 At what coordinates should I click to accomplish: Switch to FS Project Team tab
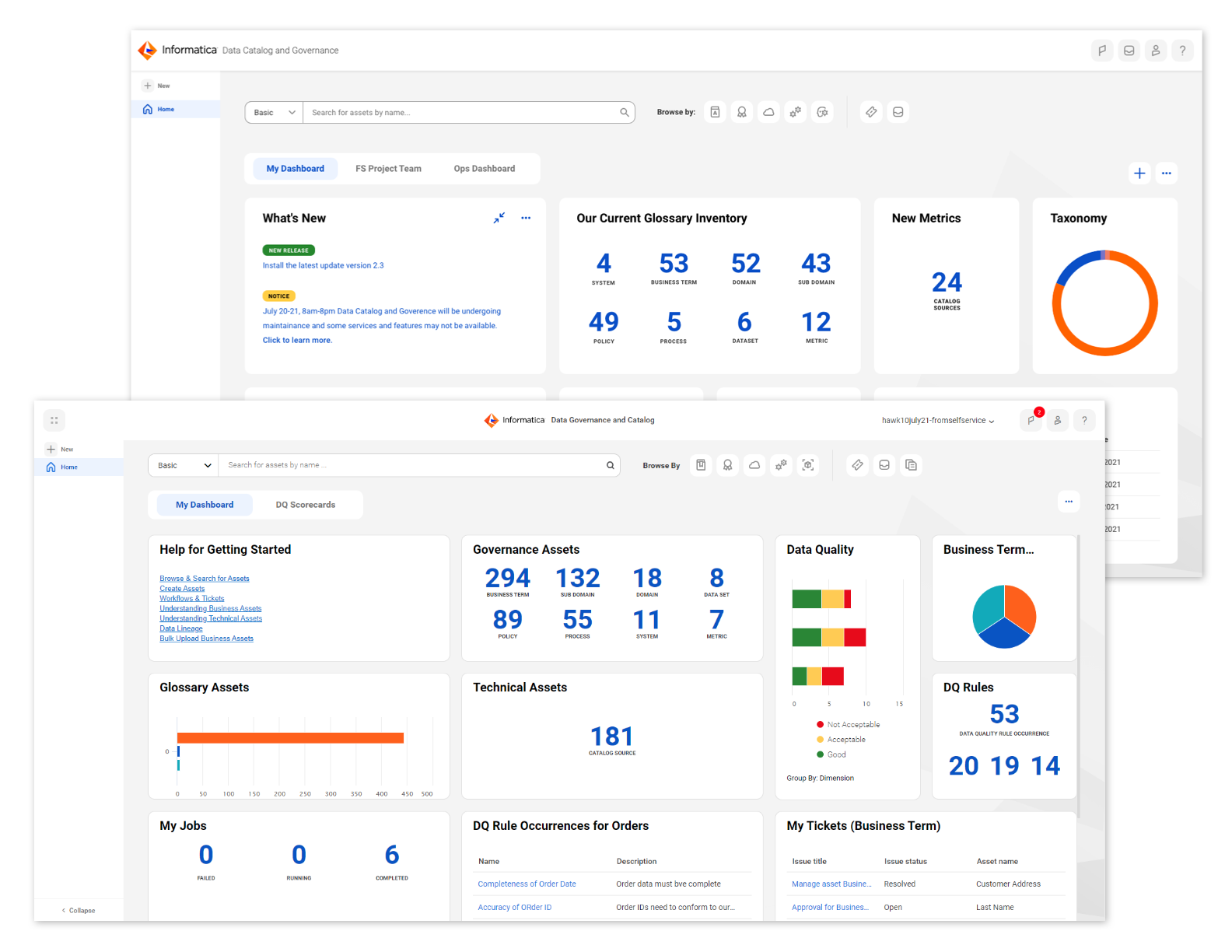tap(389, 169)
